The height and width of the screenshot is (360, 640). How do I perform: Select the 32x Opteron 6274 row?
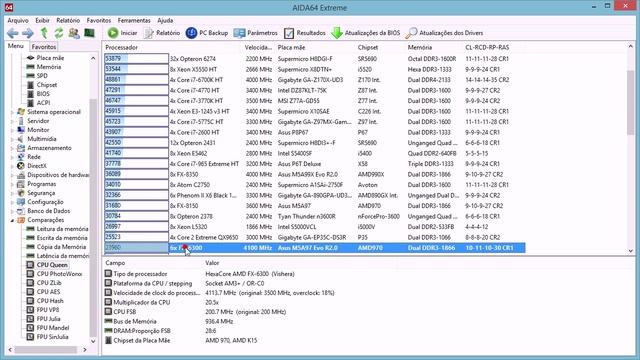tap(314, 59)
